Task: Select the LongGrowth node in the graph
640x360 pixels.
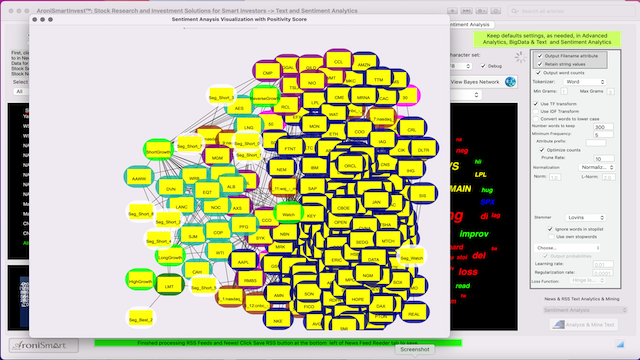Action: tap(170, 256)
